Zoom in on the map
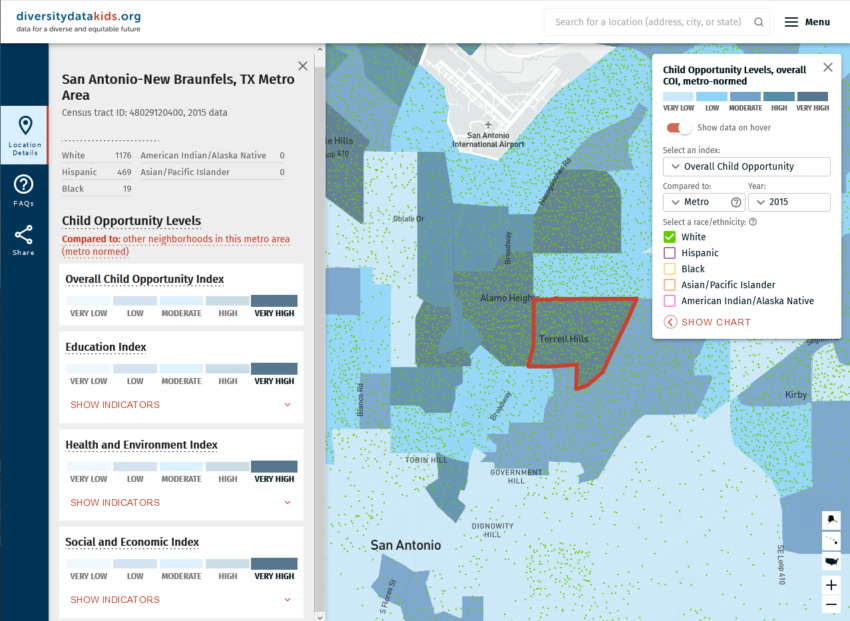 point(831,585)
